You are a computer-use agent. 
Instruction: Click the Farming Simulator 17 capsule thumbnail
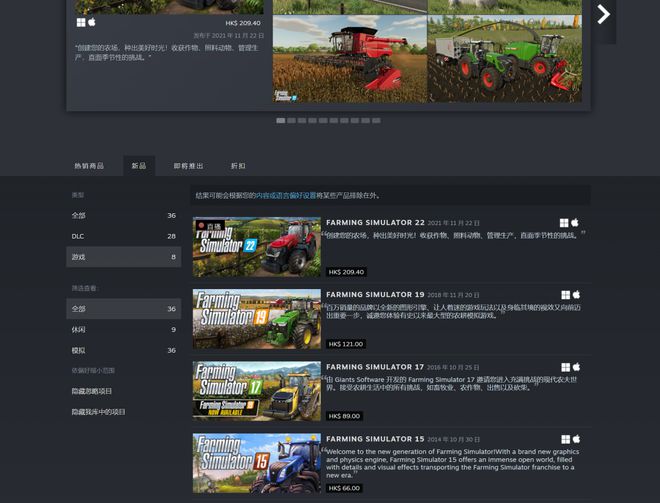[x=257, y=391]
